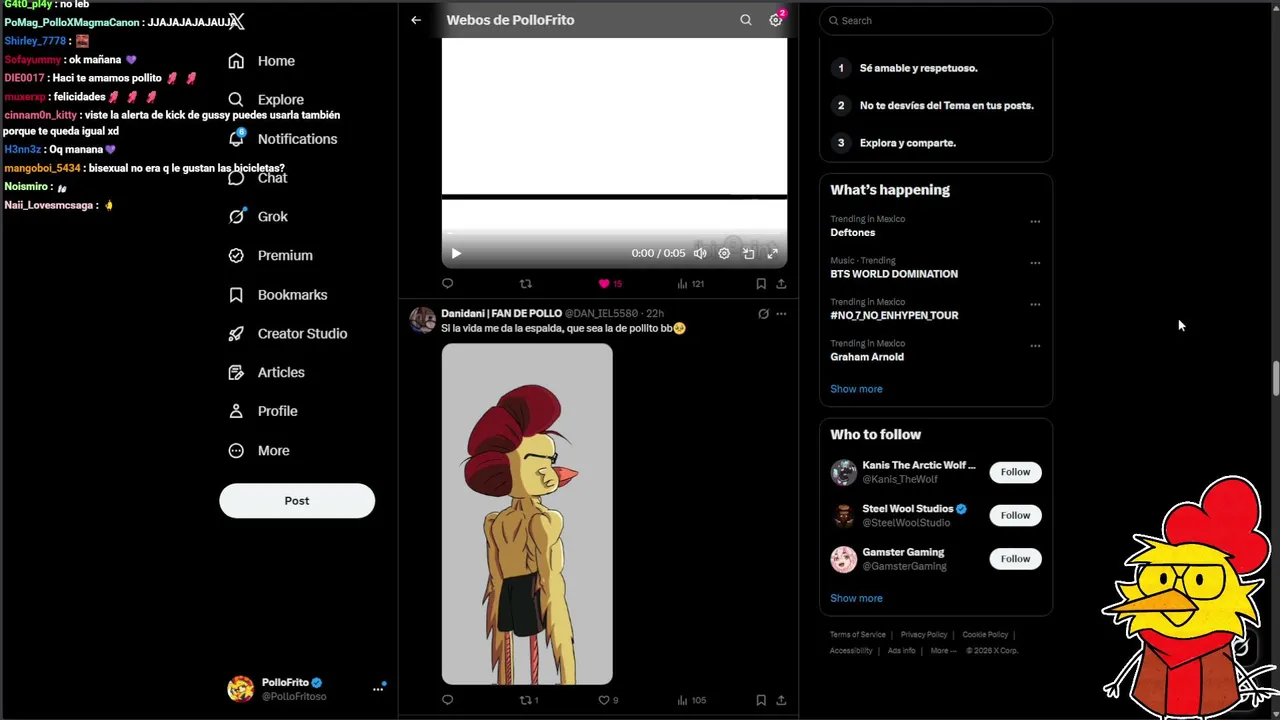Click the Articles sidebar icon
This screenshot has width=1280, height=720.
236,372
